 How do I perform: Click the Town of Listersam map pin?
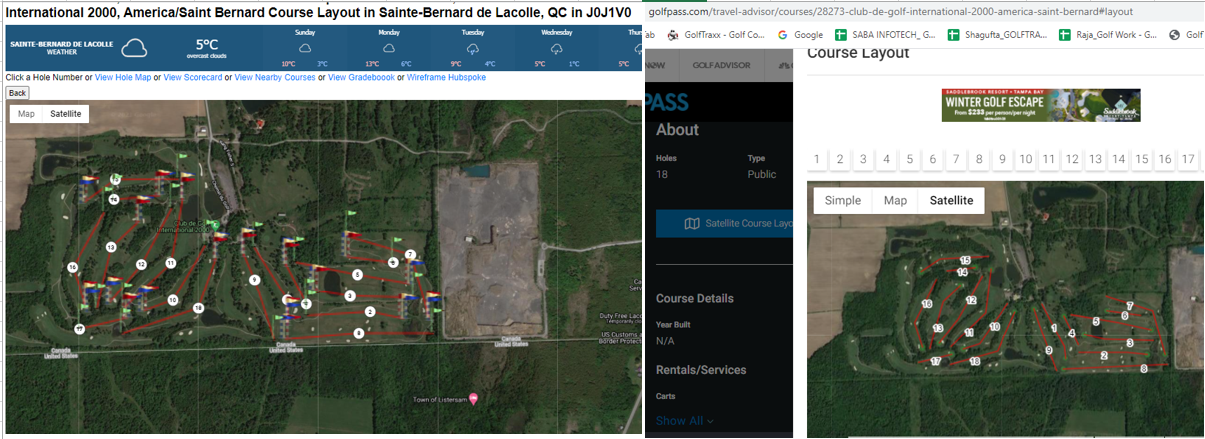(474, 399)
